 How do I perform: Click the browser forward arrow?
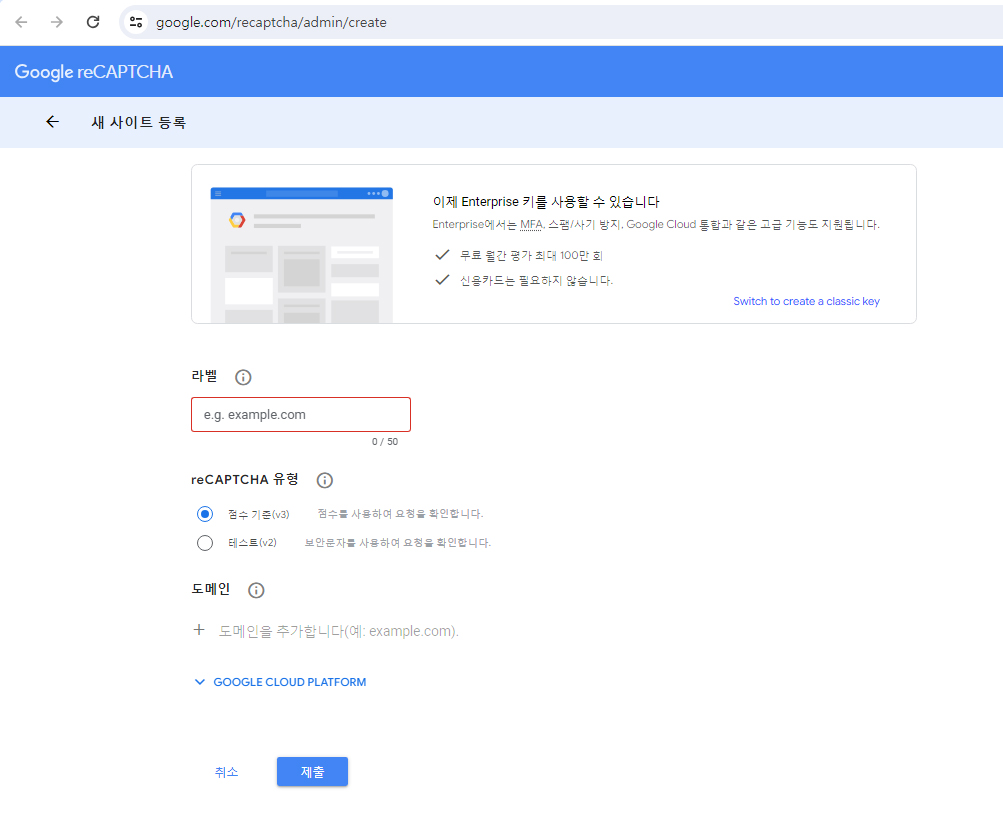coord(57,22)
